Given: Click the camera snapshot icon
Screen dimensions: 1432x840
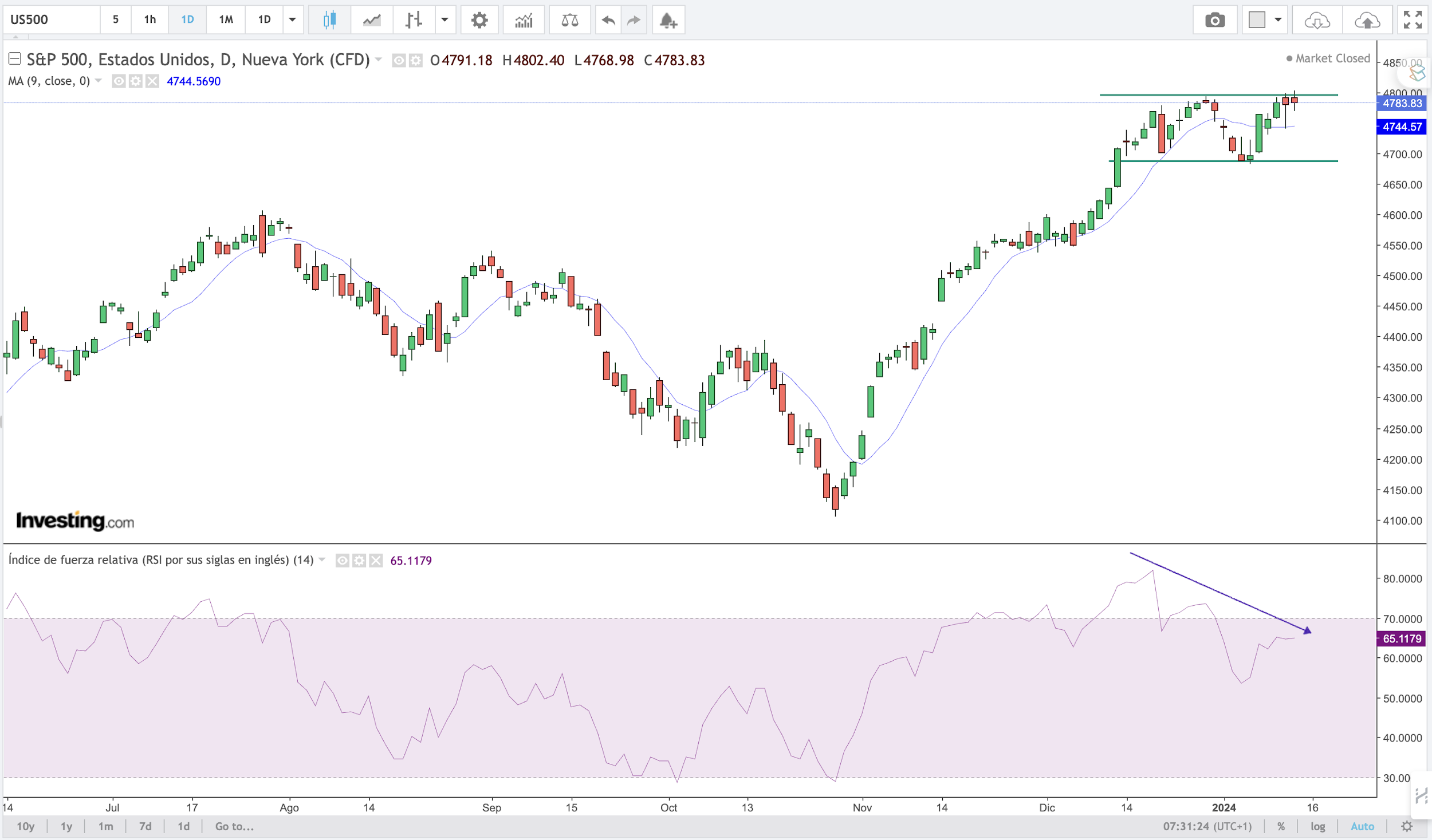Looking at the screenshot, I should [x=1214, y=20].
